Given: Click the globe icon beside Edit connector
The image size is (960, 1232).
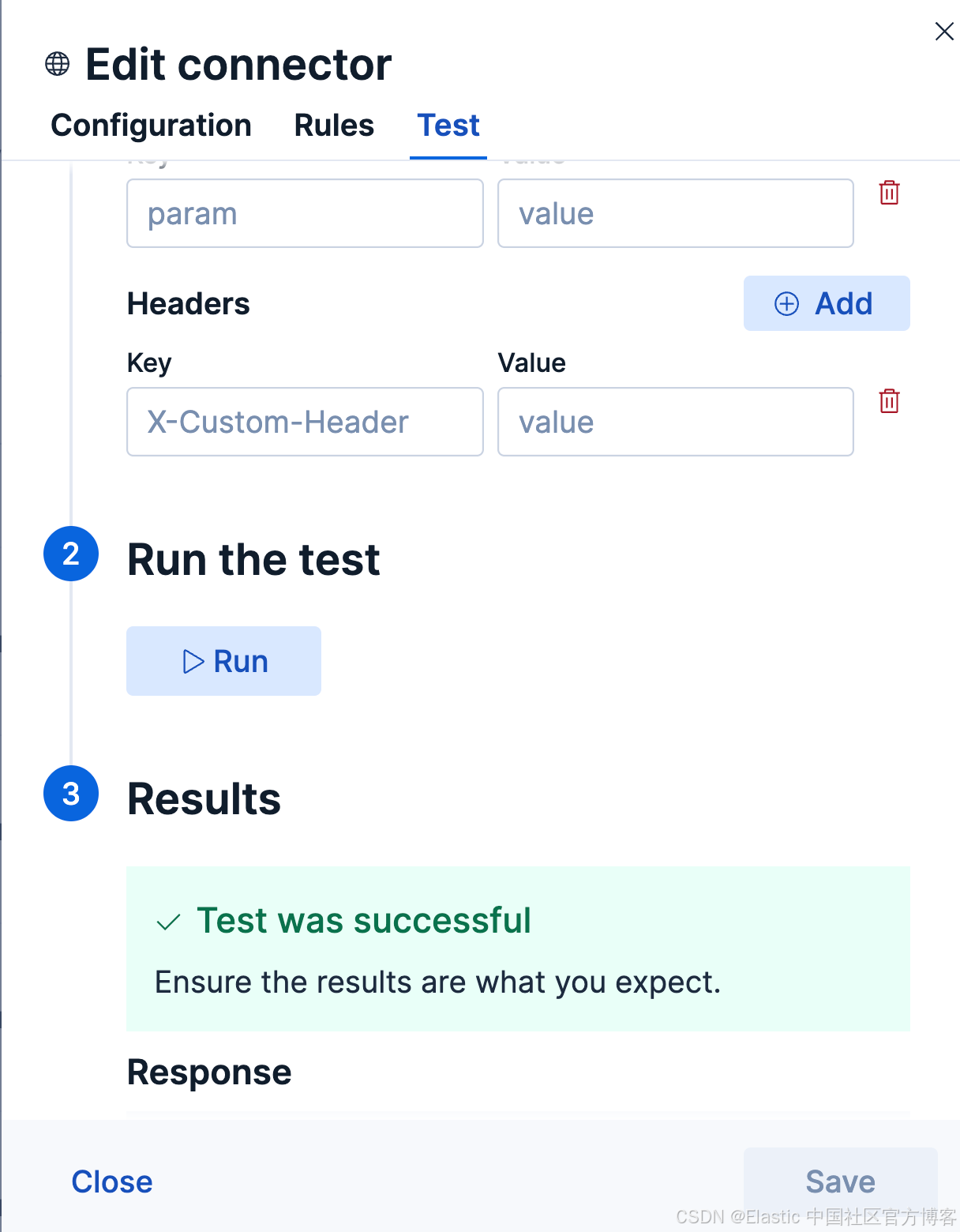Looking at the screenshot, I should (57, 64).
